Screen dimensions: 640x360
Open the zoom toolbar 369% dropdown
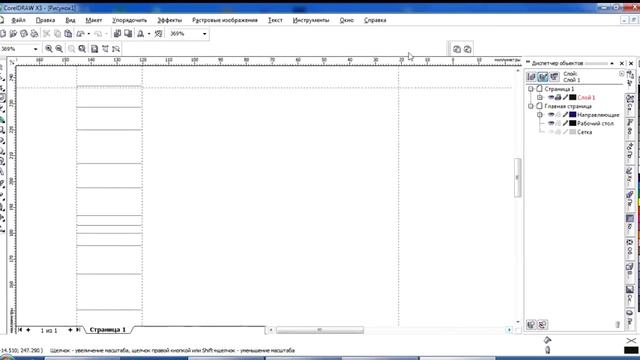coord(36,49)
